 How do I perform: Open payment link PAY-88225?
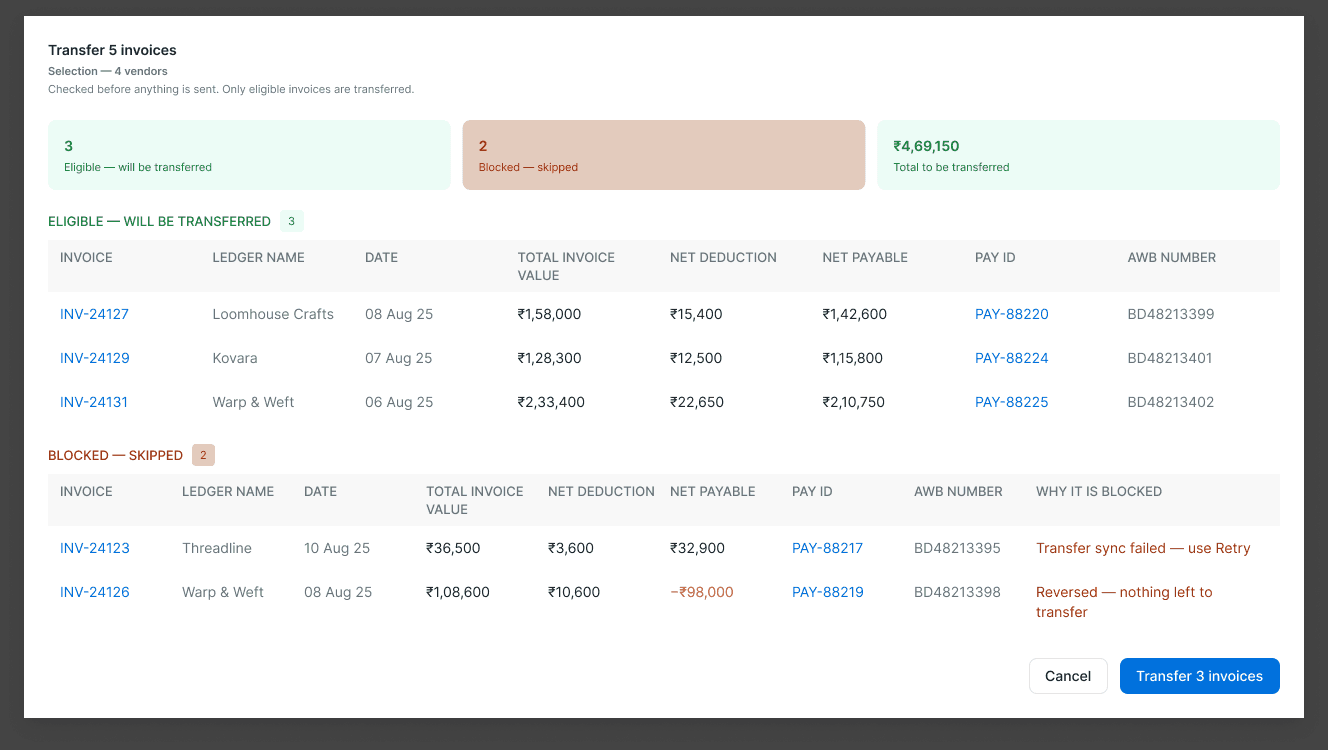click(1012, 402)
